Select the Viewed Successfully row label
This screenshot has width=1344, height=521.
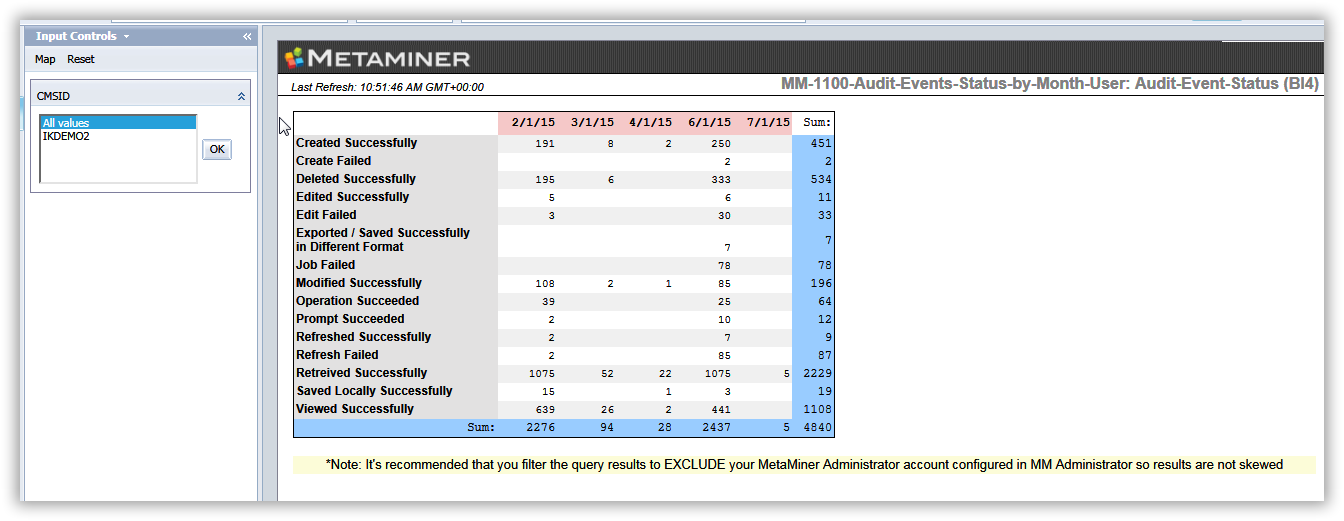pyautogui.click(x=355, y=409)
